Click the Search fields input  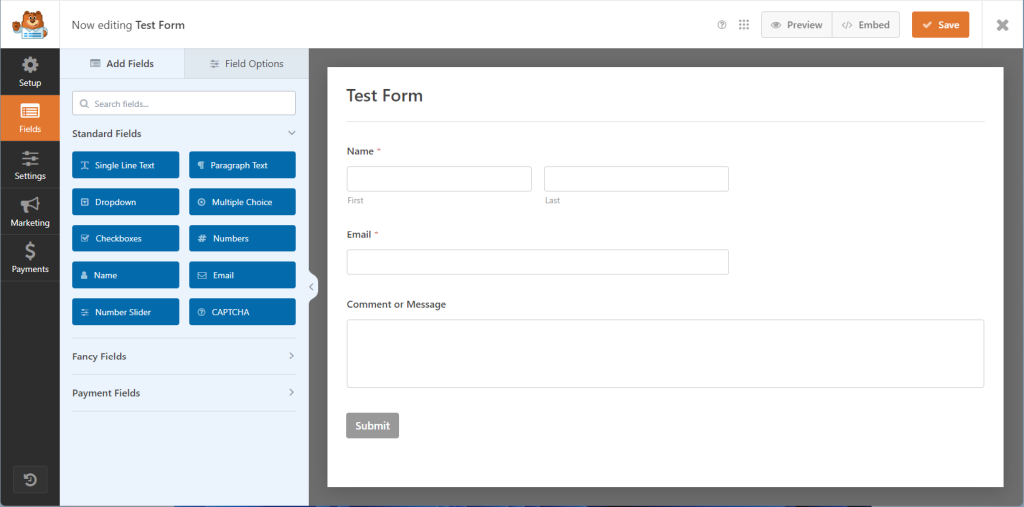[x=184, y=103]
